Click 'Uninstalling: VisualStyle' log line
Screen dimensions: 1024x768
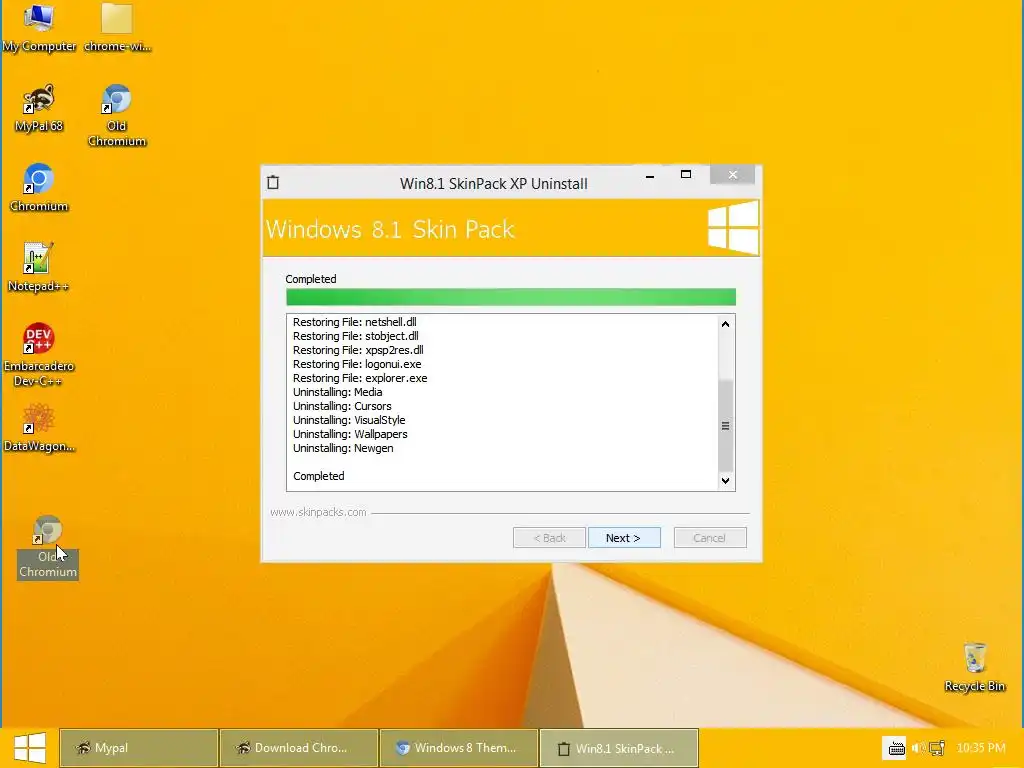[x=349, y=420]
